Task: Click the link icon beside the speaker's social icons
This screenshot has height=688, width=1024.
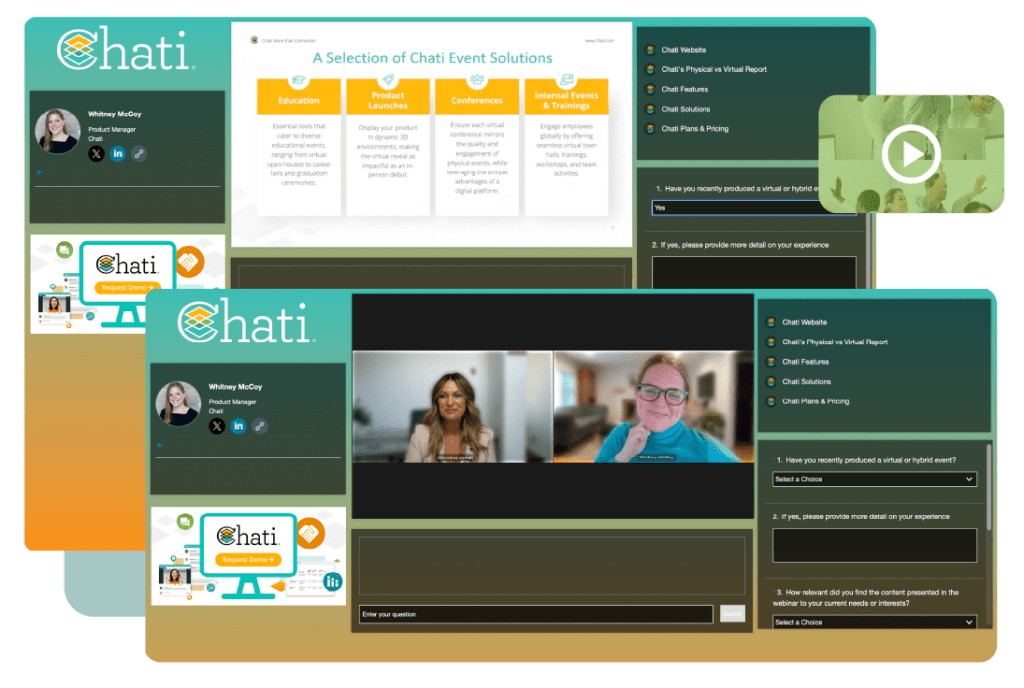Action: point(259,426)
